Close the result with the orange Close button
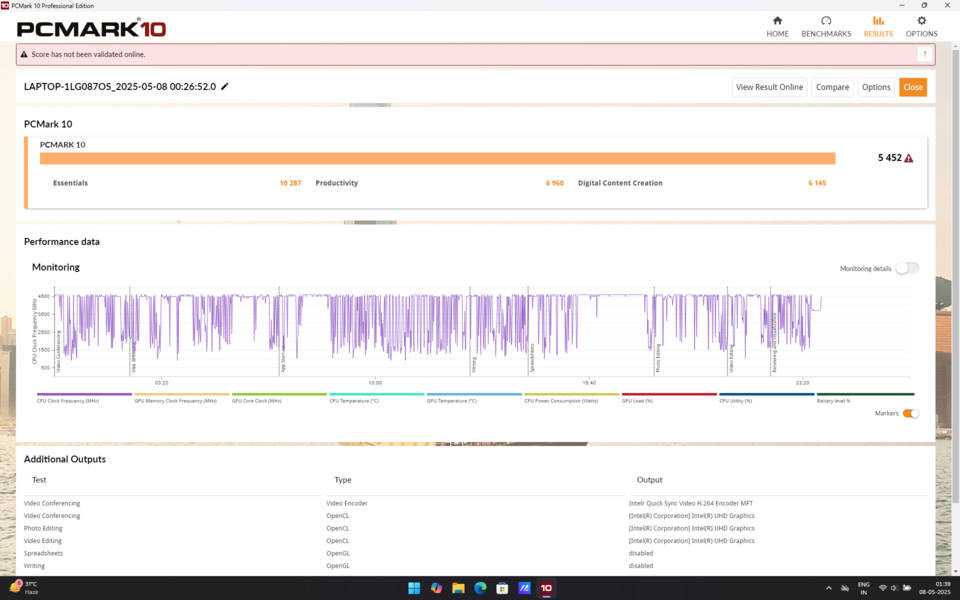This screenshot has width=960, height=600. pyautogui.click(x=913, y=87)
